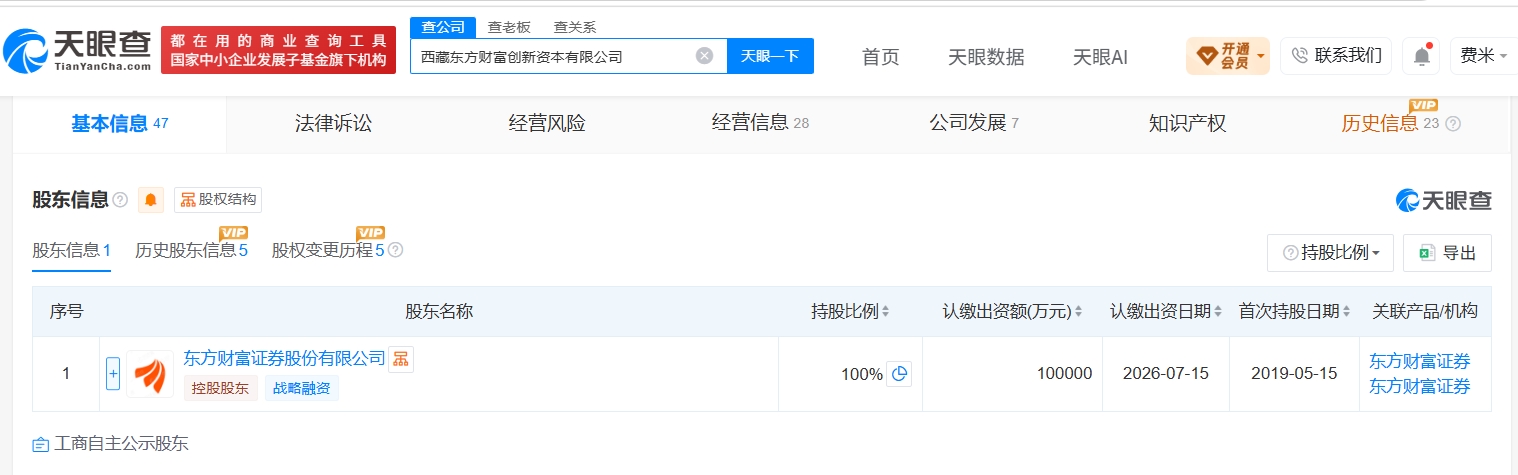Select the 历史股东信息 5 sub-tab
The width and height of the screenshot is (1518, 475).
[191, 250]
